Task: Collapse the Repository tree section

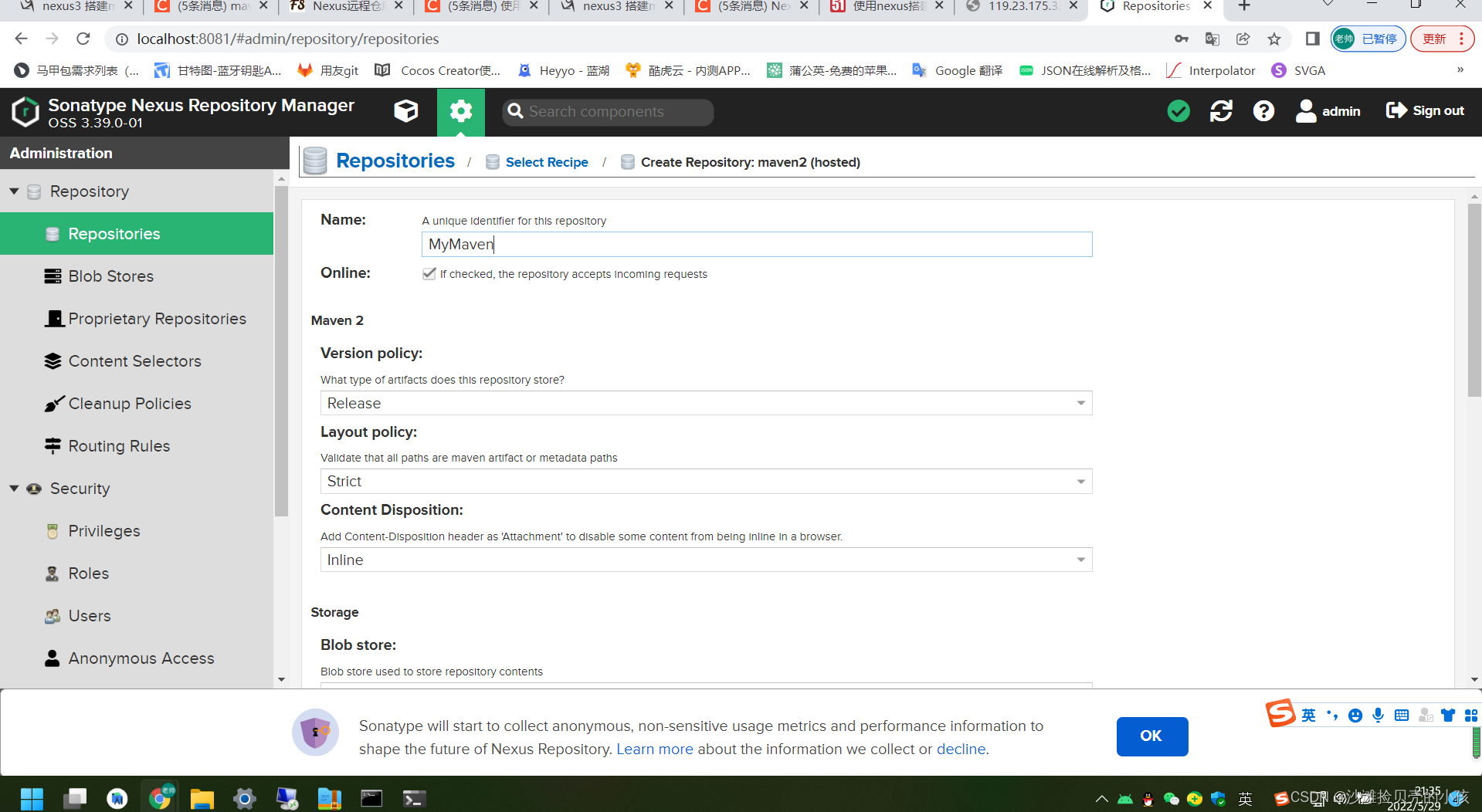Action: point(14,191)
